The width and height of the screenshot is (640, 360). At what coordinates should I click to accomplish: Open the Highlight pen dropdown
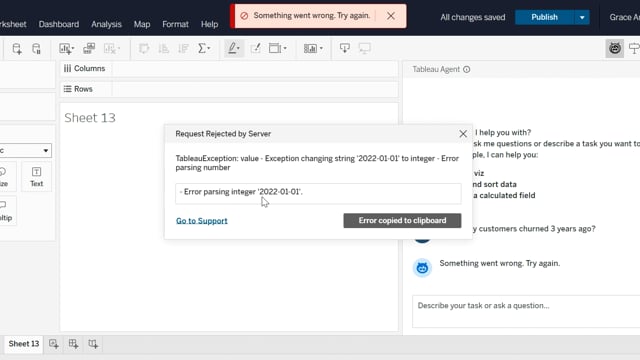(x=234, y=49)
